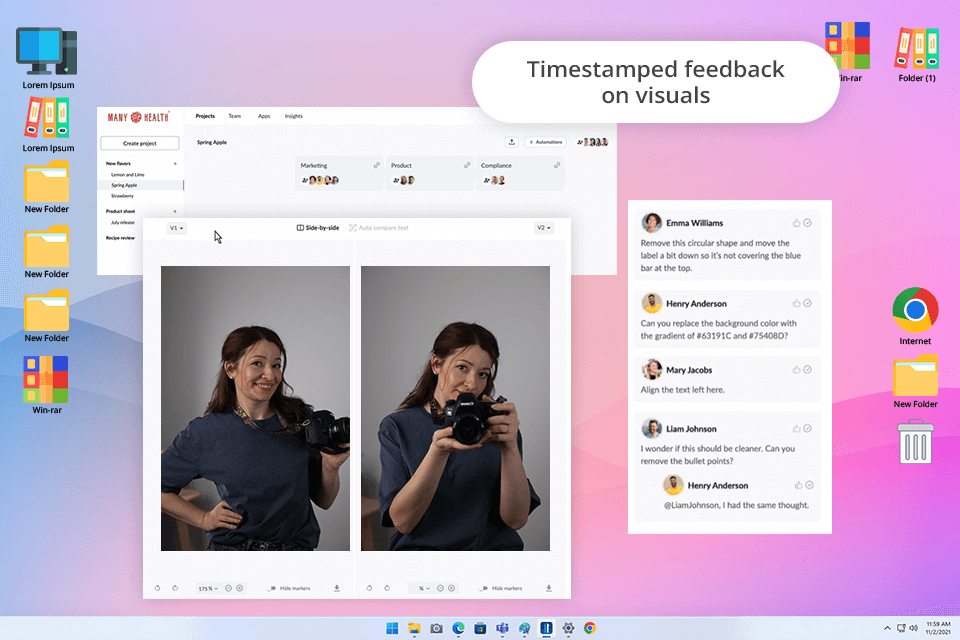This screenshot has height=640, width=960.
Task: Rotate the V1 image clockwise
Action: [x=175, y=588]
